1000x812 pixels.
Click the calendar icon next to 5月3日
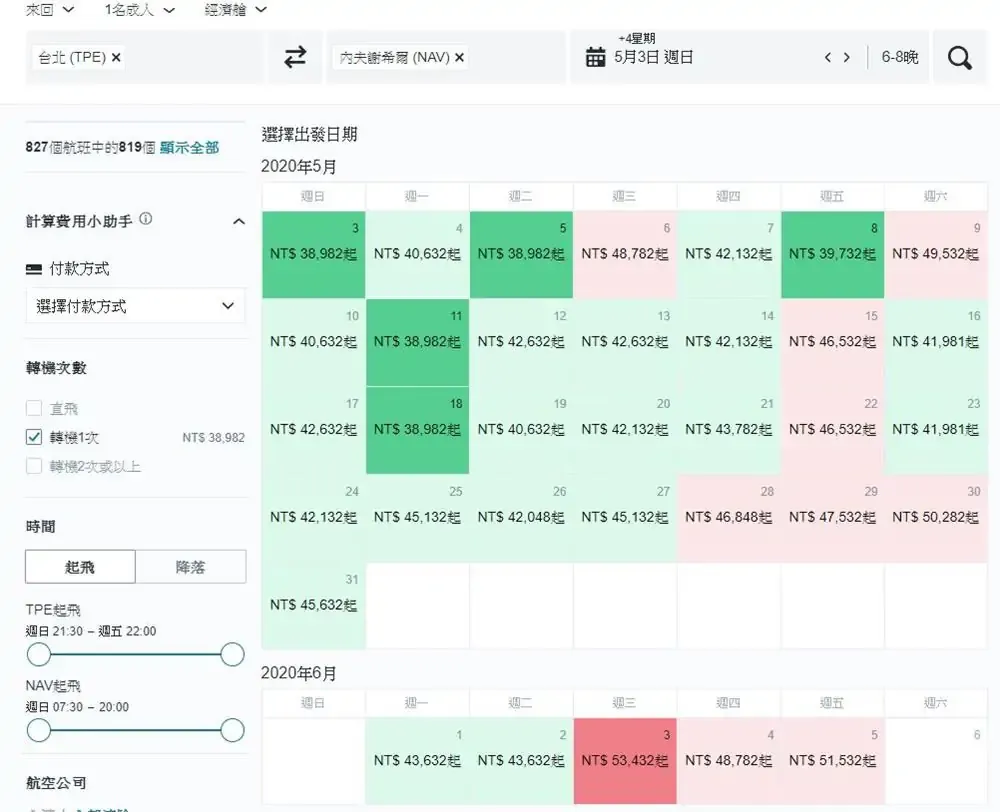[x=593, y=57]
